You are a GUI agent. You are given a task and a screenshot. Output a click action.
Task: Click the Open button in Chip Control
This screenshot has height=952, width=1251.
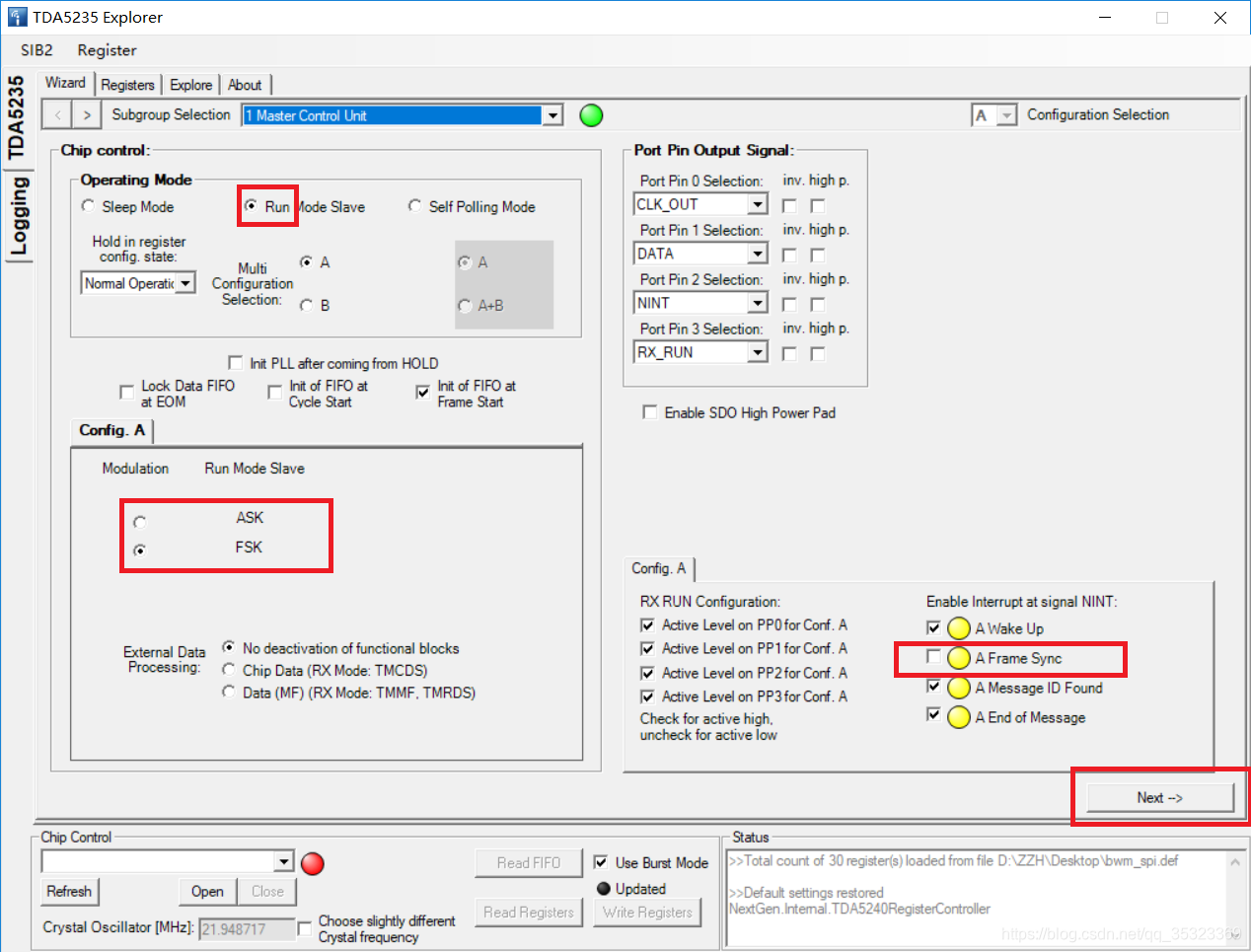point(207,891)
